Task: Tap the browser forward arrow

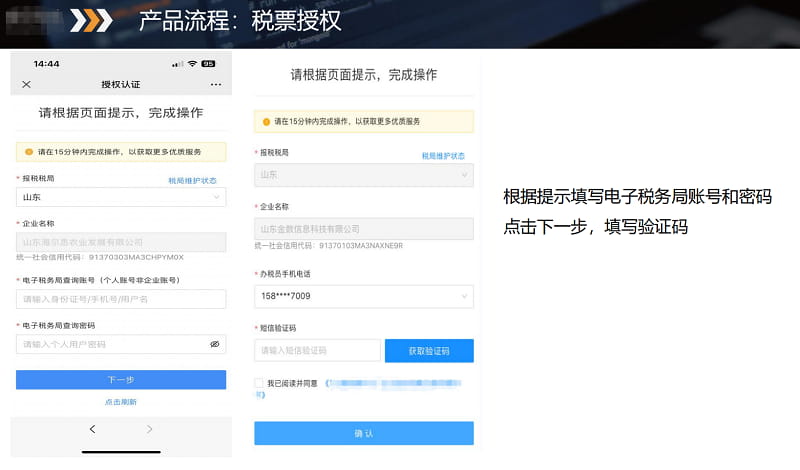Action: point(150,429)
